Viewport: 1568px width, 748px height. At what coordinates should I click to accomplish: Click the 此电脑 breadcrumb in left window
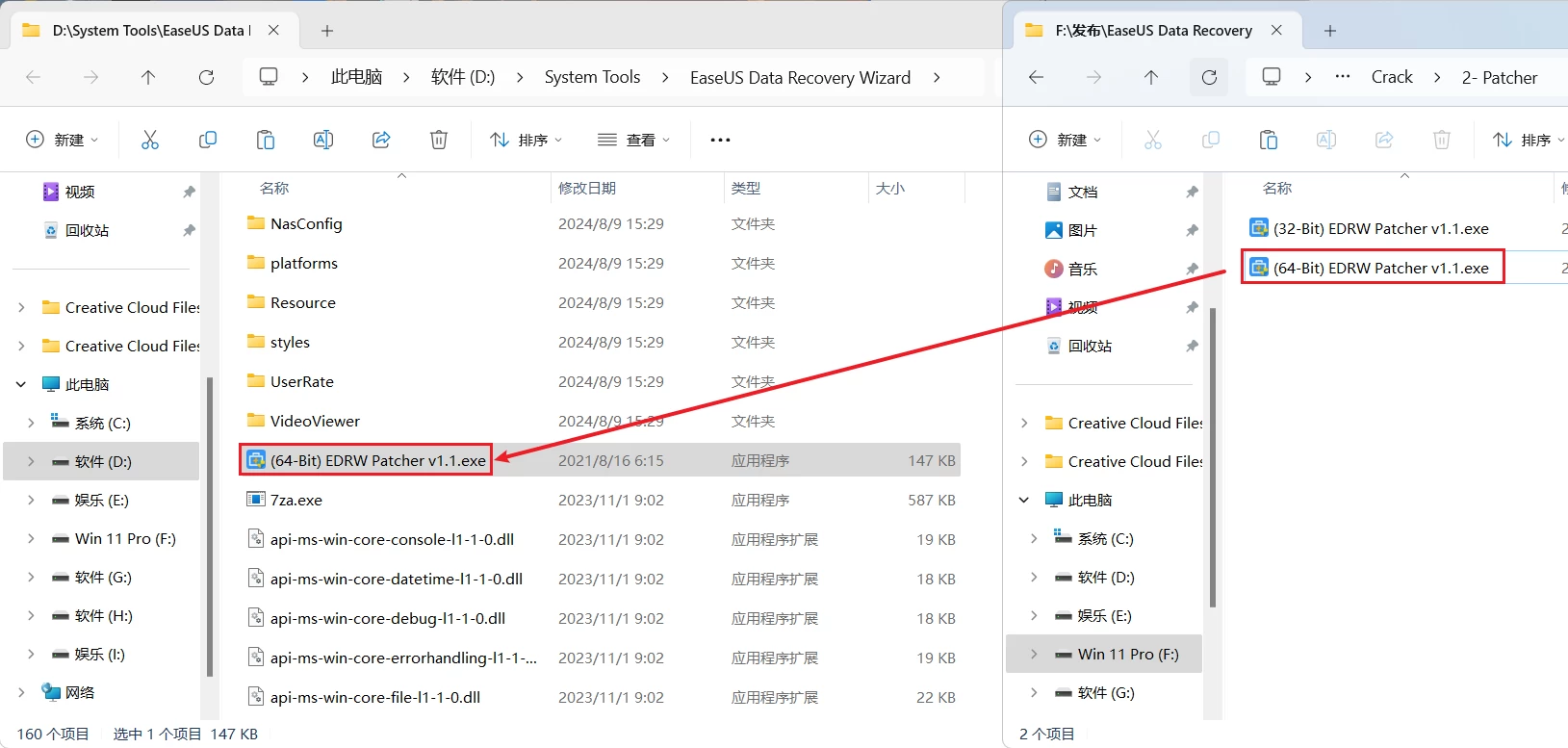click(x=357, y=77)
